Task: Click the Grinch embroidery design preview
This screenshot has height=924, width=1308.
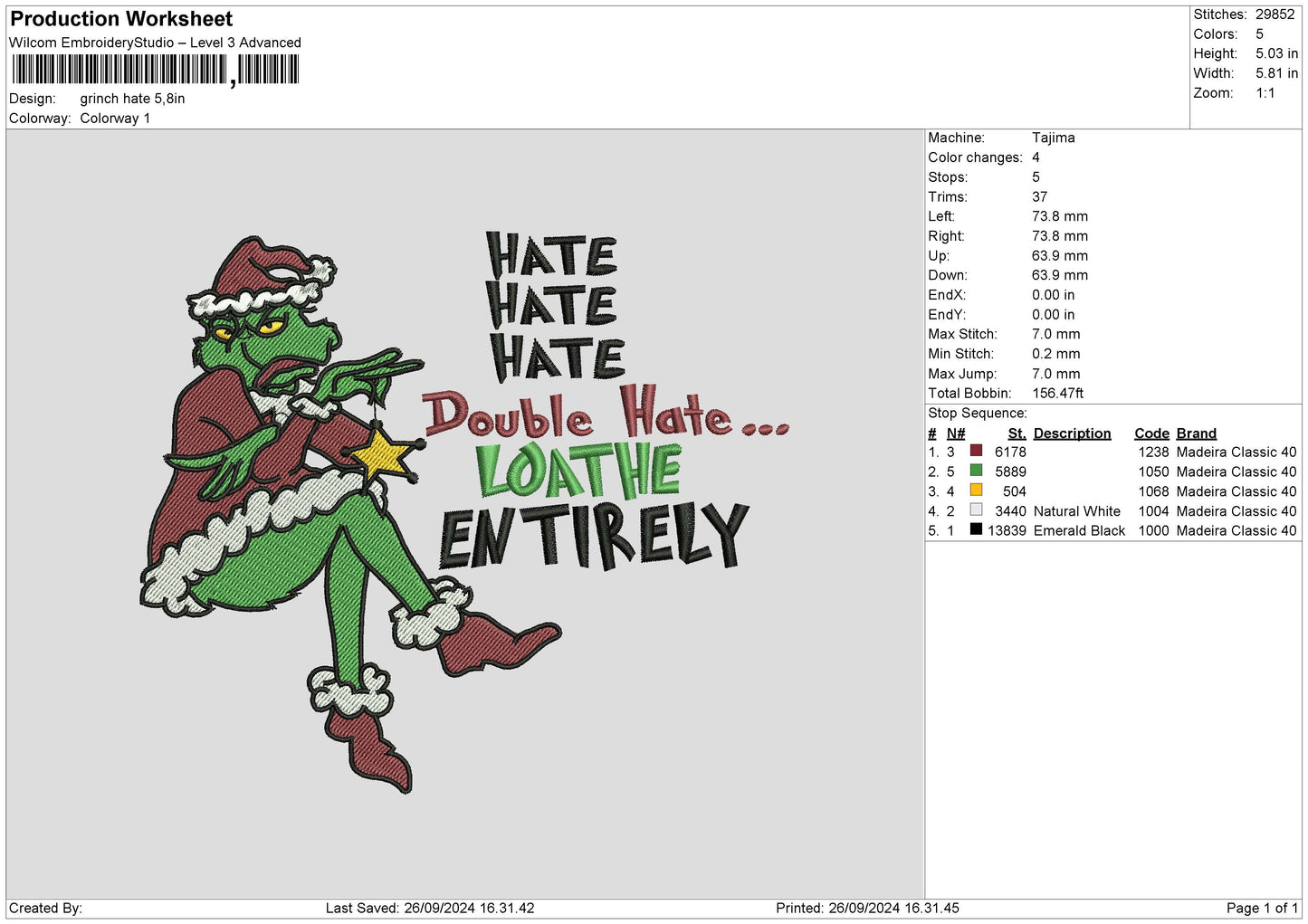Action: click(x=466, y=513)
